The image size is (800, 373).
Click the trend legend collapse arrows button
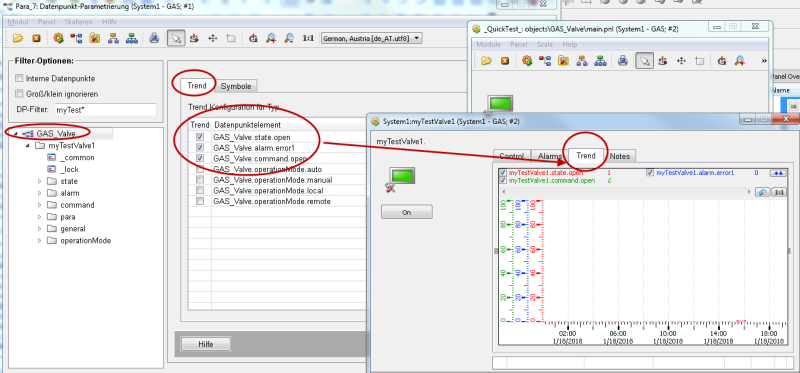click(778, 173)
